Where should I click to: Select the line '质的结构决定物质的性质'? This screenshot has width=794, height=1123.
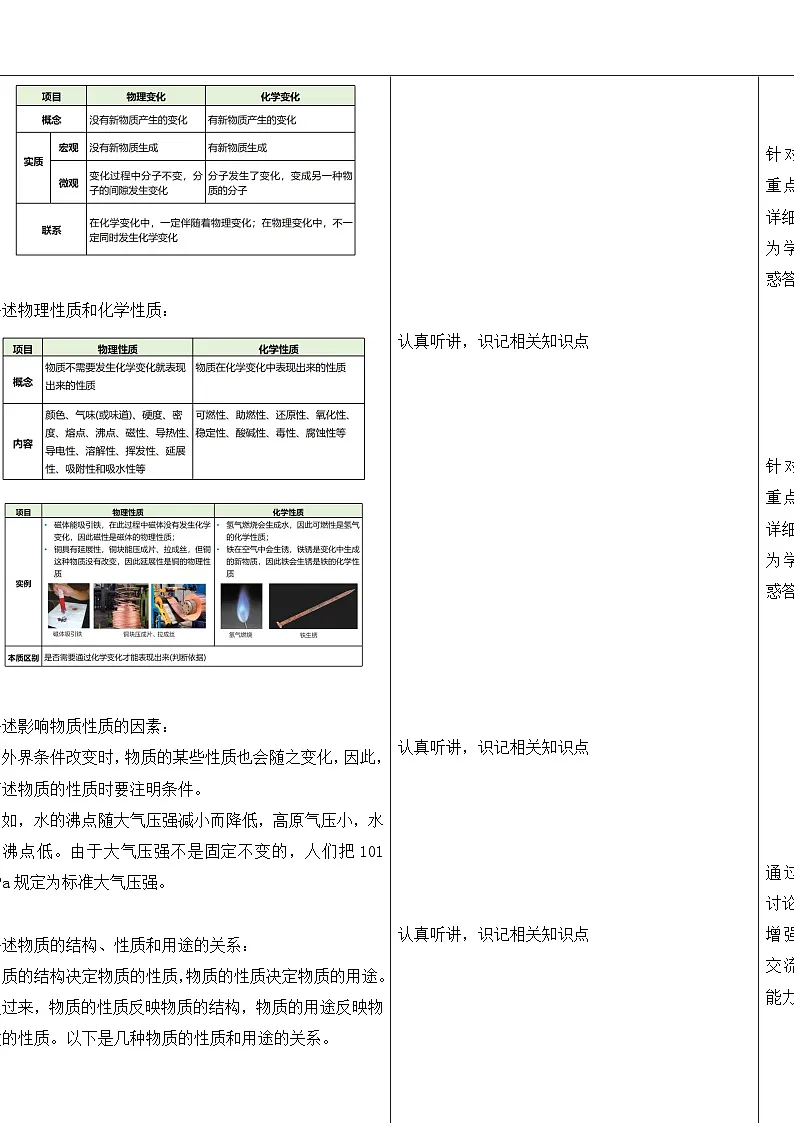[x=195, y=977]
